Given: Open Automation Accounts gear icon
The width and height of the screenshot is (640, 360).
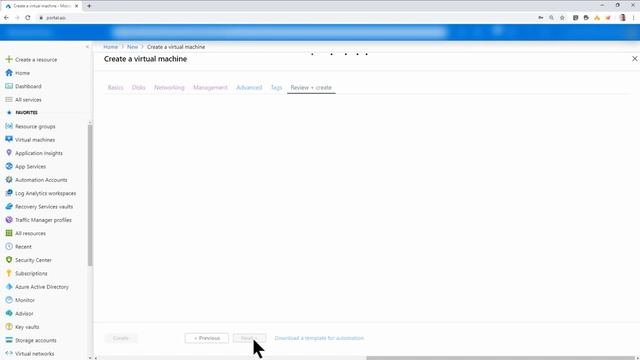Looking at the screenshot, I should pyautogui.click(x=9, y=180).
